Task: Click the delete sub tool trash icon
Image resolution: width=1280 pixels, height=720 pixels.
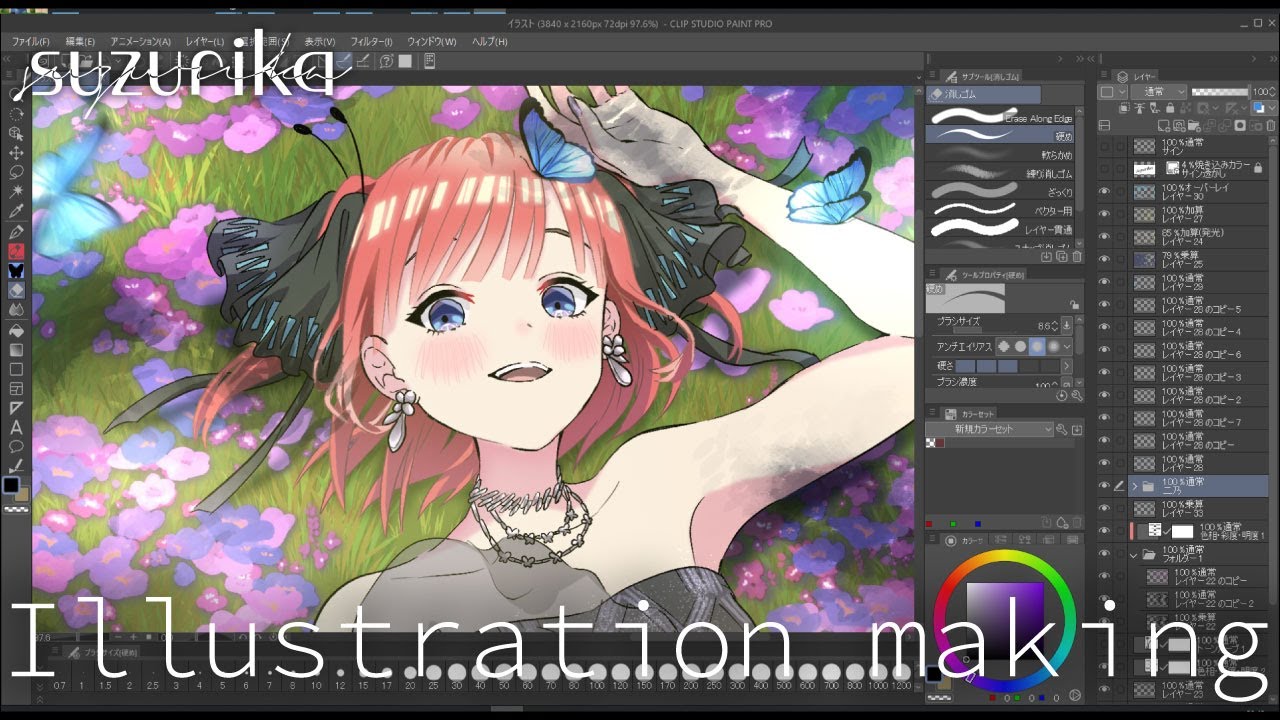Action: (x=1077, y=257)
